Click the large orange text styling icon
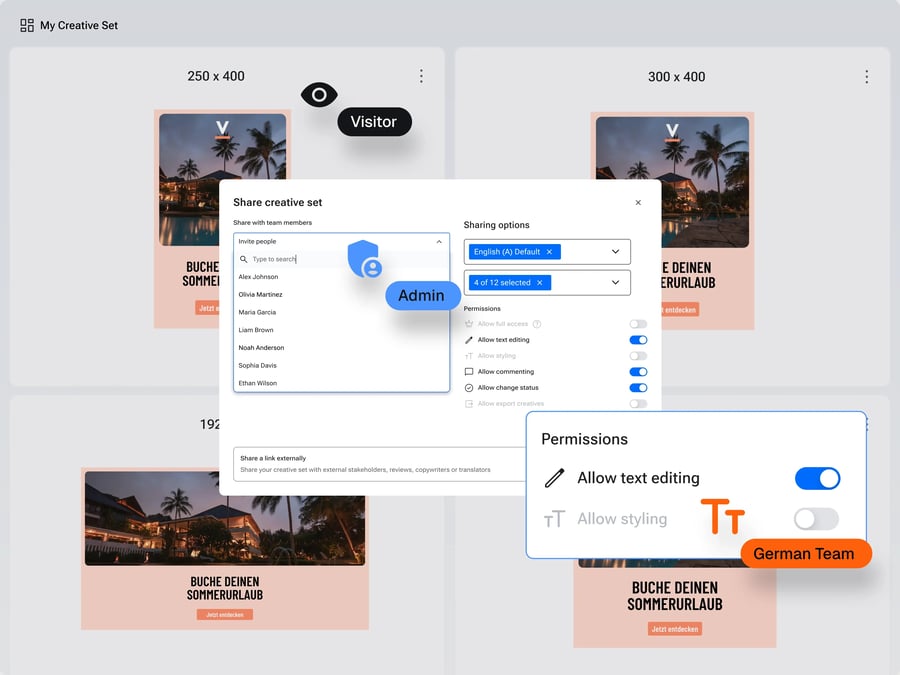900x675 pixels. click(722, 517)
